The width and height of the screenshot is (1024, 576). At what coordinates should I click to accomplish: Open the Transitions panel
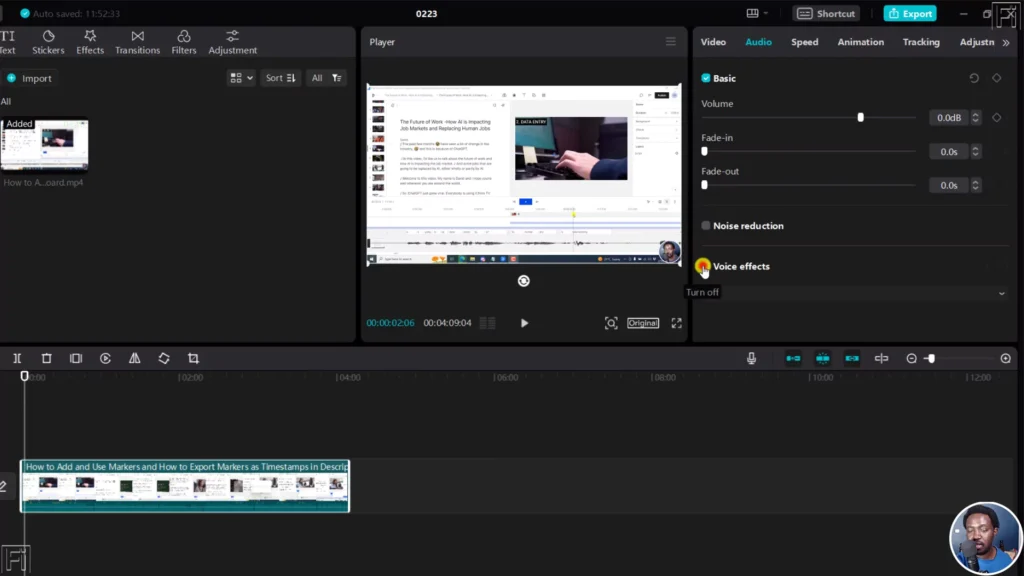point(137,42)
